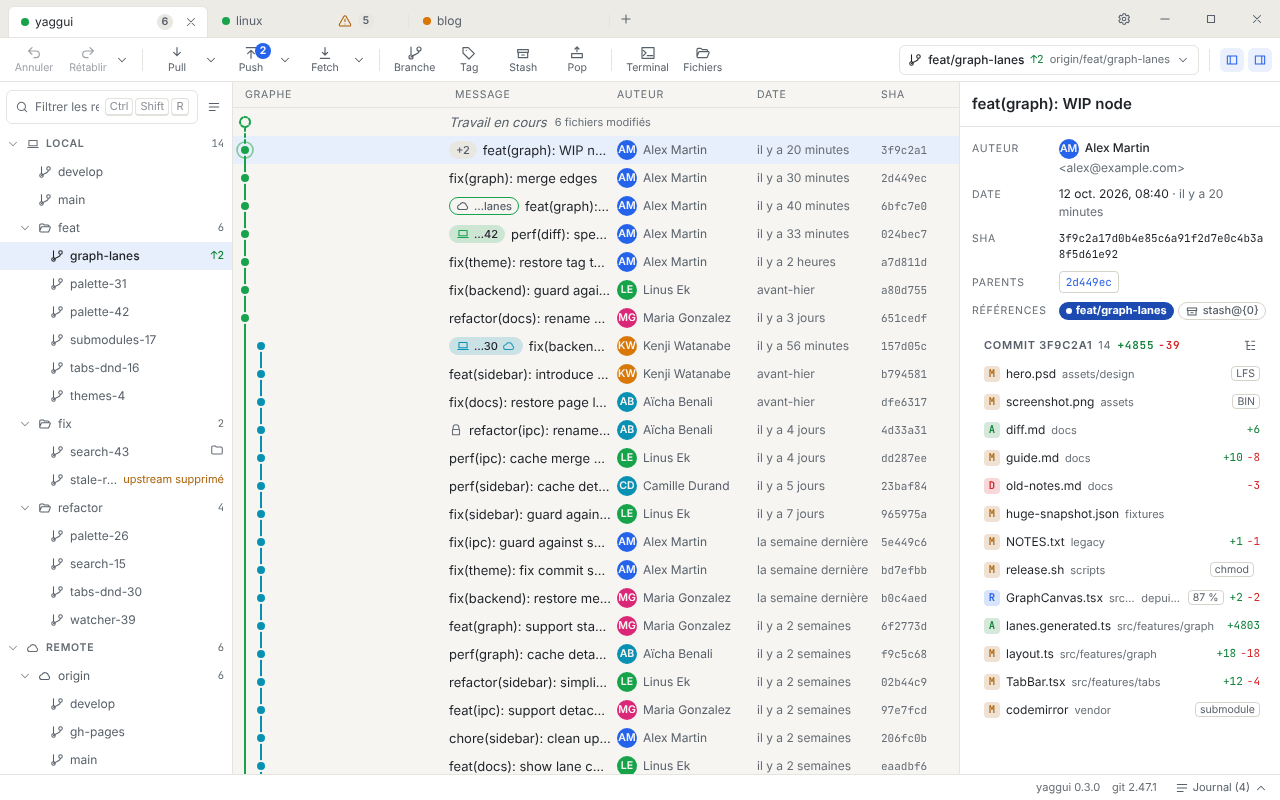Select the Travail en cours row
This screenshot has height=800, width=1280.
(596, 122)
